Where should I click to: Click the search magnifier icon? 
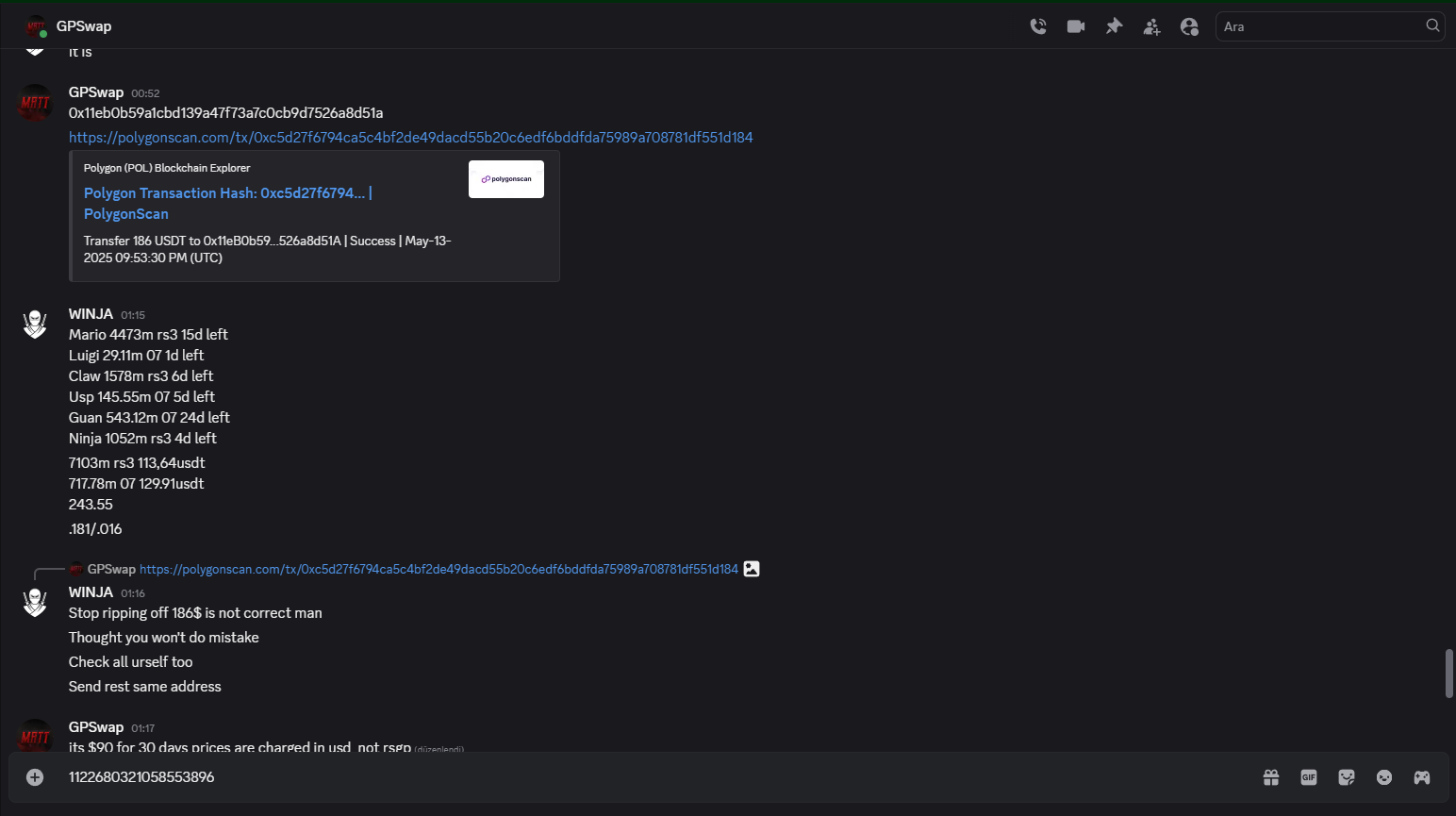point(1432,25)
